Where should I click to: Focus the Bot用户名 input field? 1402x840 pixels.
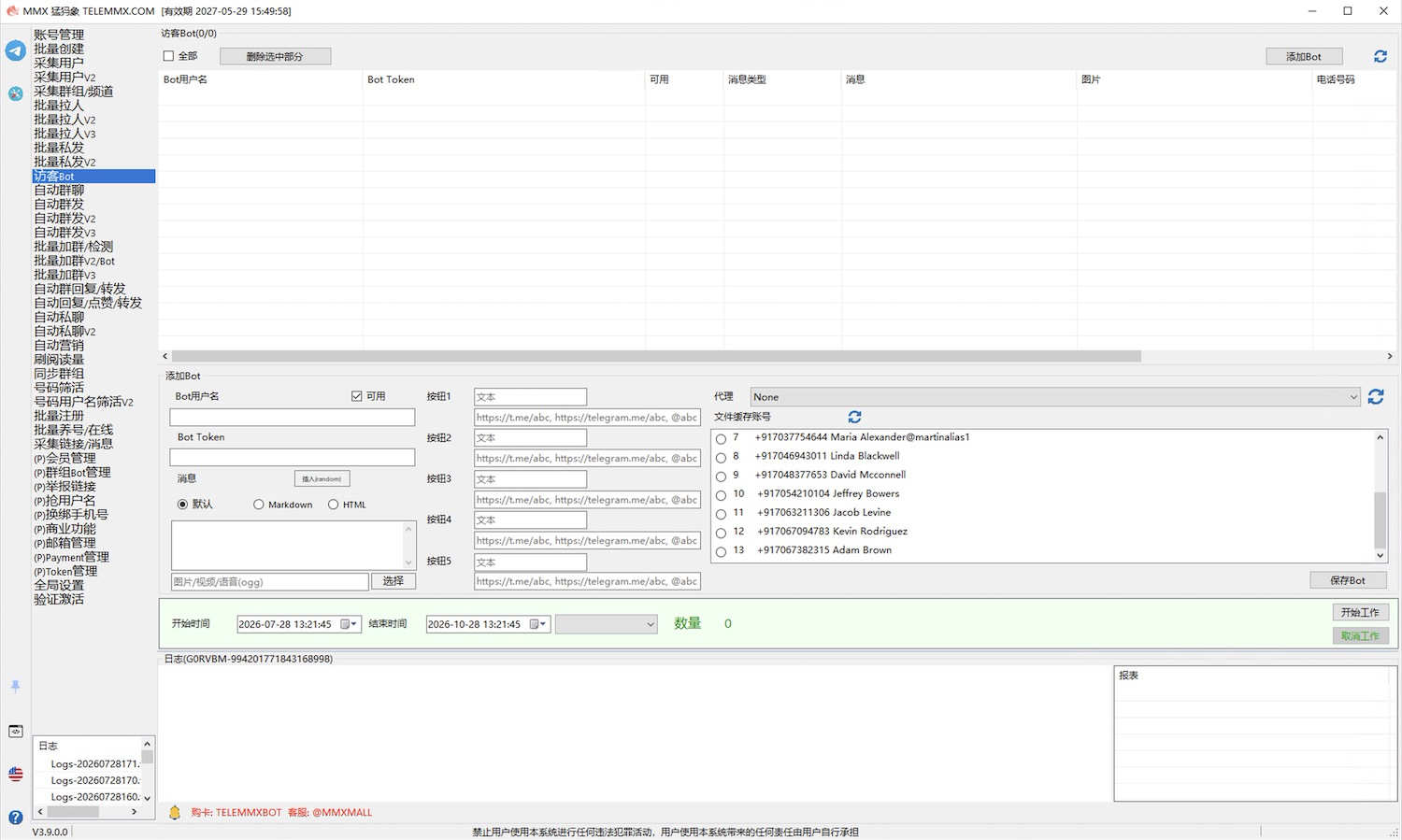[292, 417]
